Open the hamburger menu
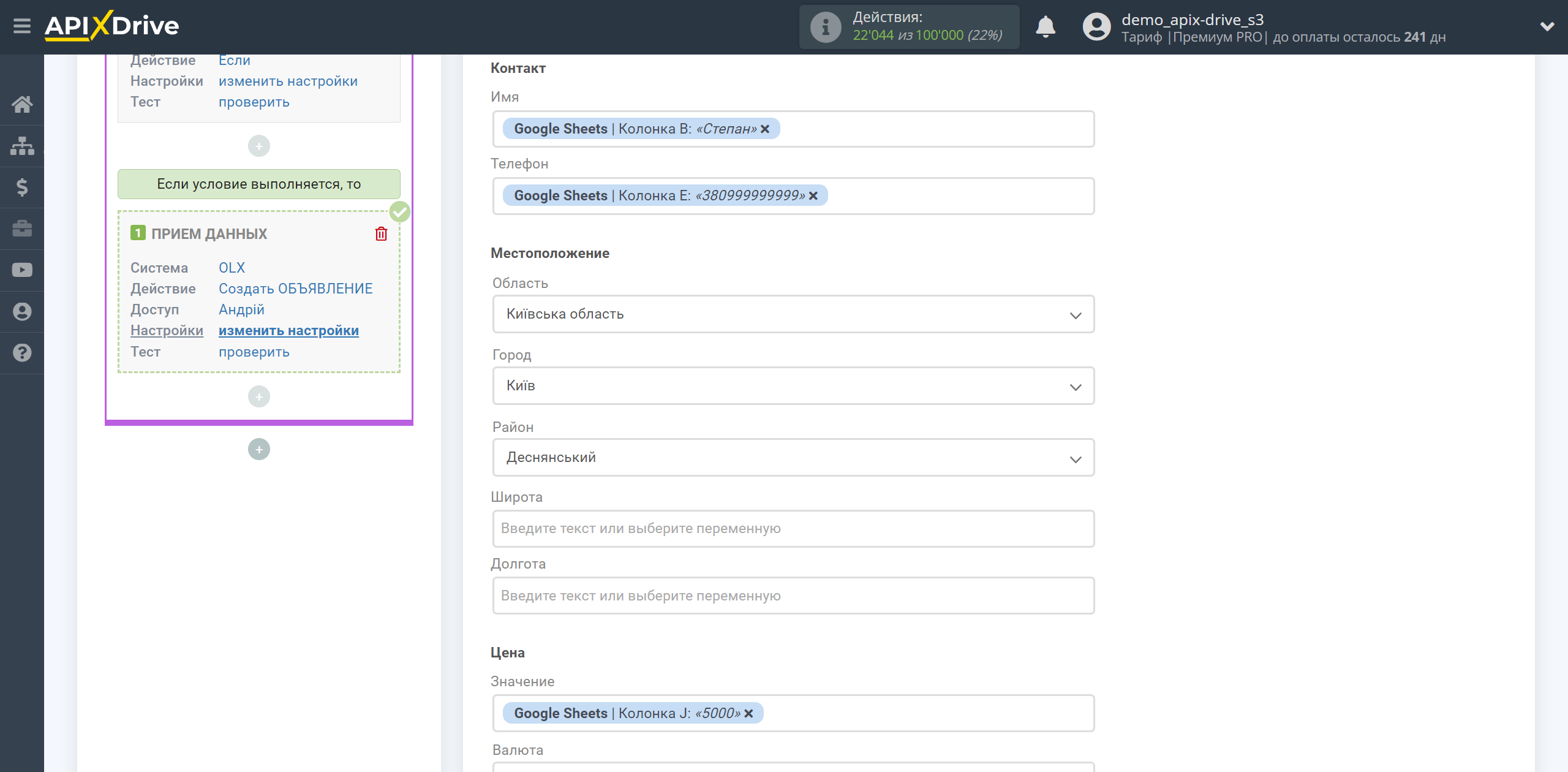 pyautogui.click(x=22, y=26)
